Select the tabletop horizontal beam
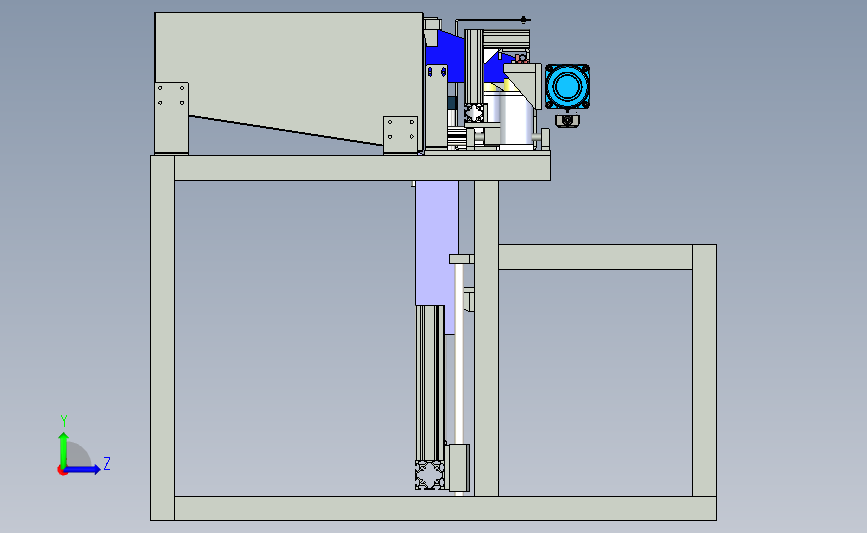Image resolution: width=867 pixels, height=533 pixels. point(362,168)
